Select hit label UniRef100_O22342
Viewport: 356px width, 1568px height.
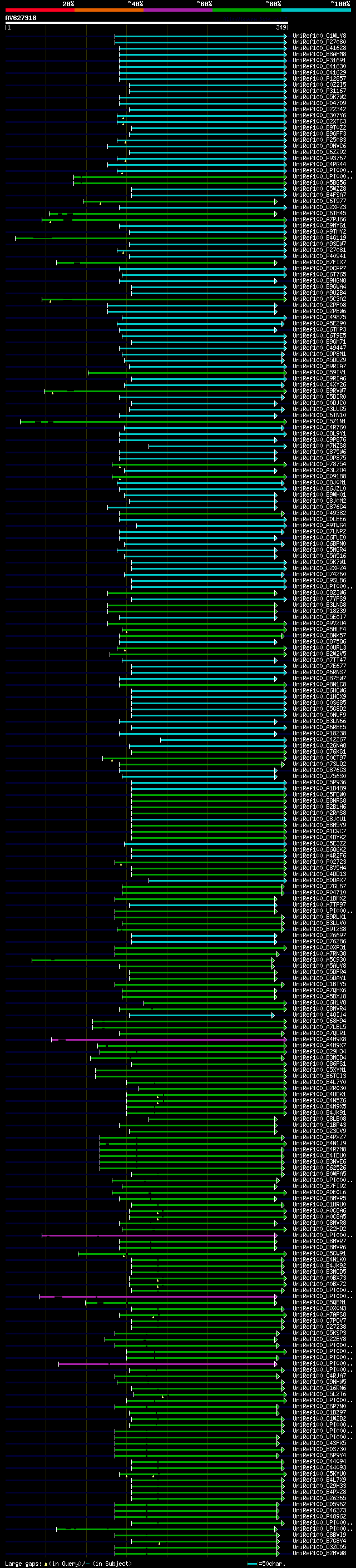tap(319, 110)
